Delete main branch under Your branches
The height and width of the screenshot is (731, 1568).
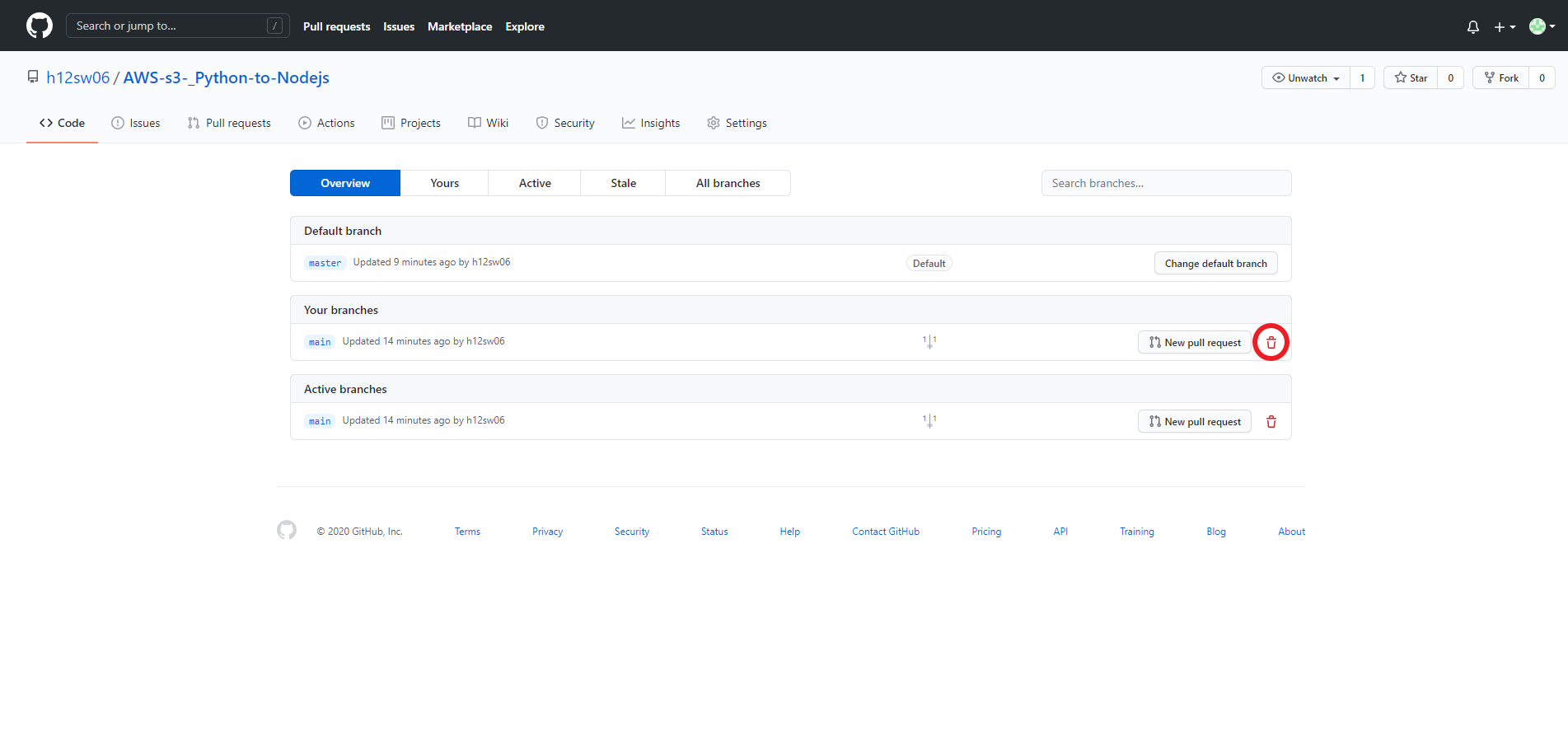pyautogui.click(x=1271, y=342)
